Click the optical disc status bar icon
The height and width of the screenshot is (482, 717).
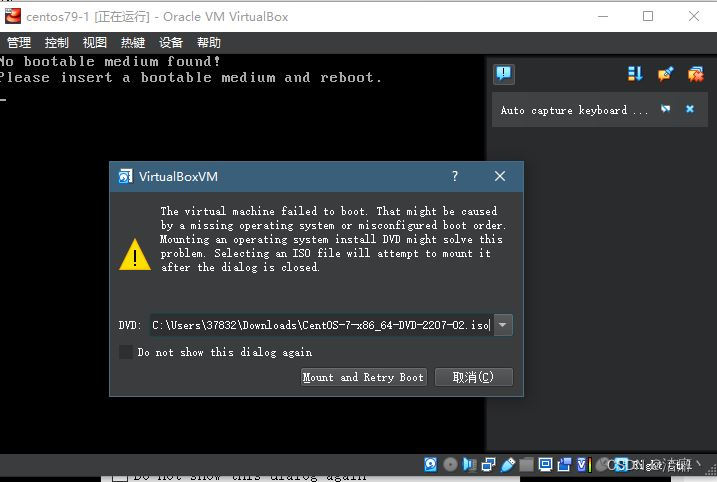[x=450, y=465]
